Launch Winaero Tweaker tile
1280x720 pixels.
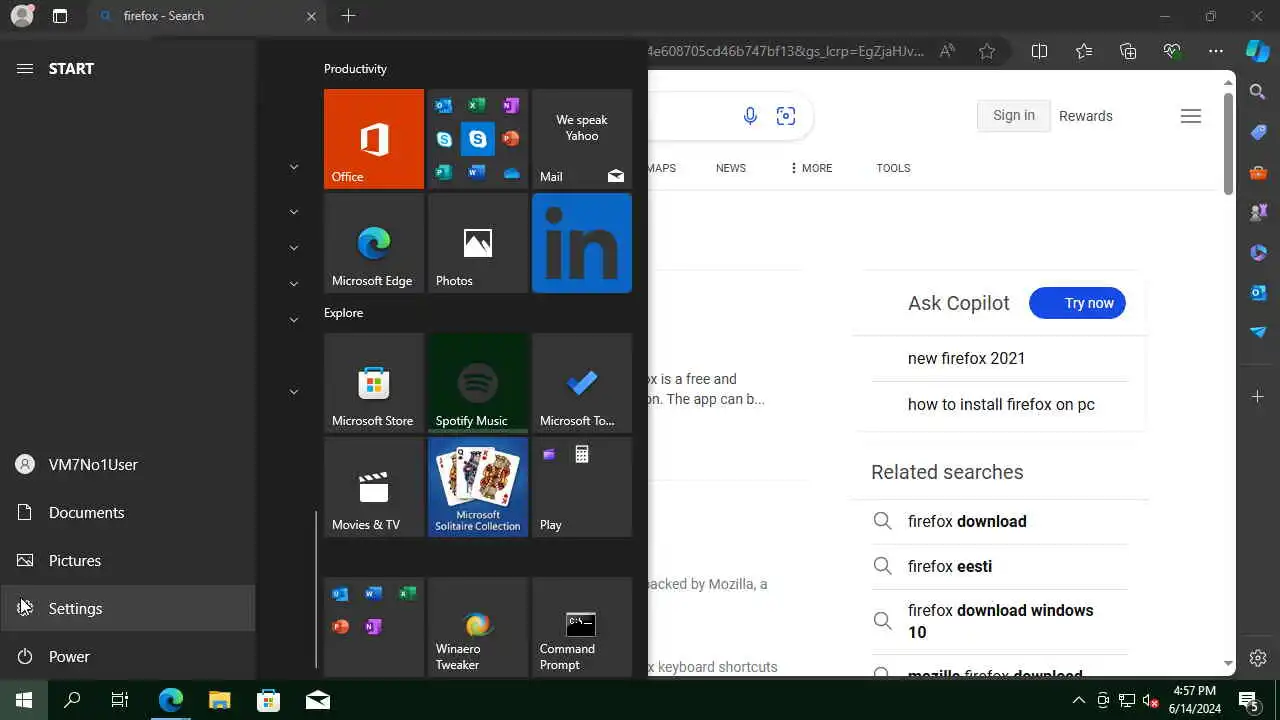[x=478, y=627]
